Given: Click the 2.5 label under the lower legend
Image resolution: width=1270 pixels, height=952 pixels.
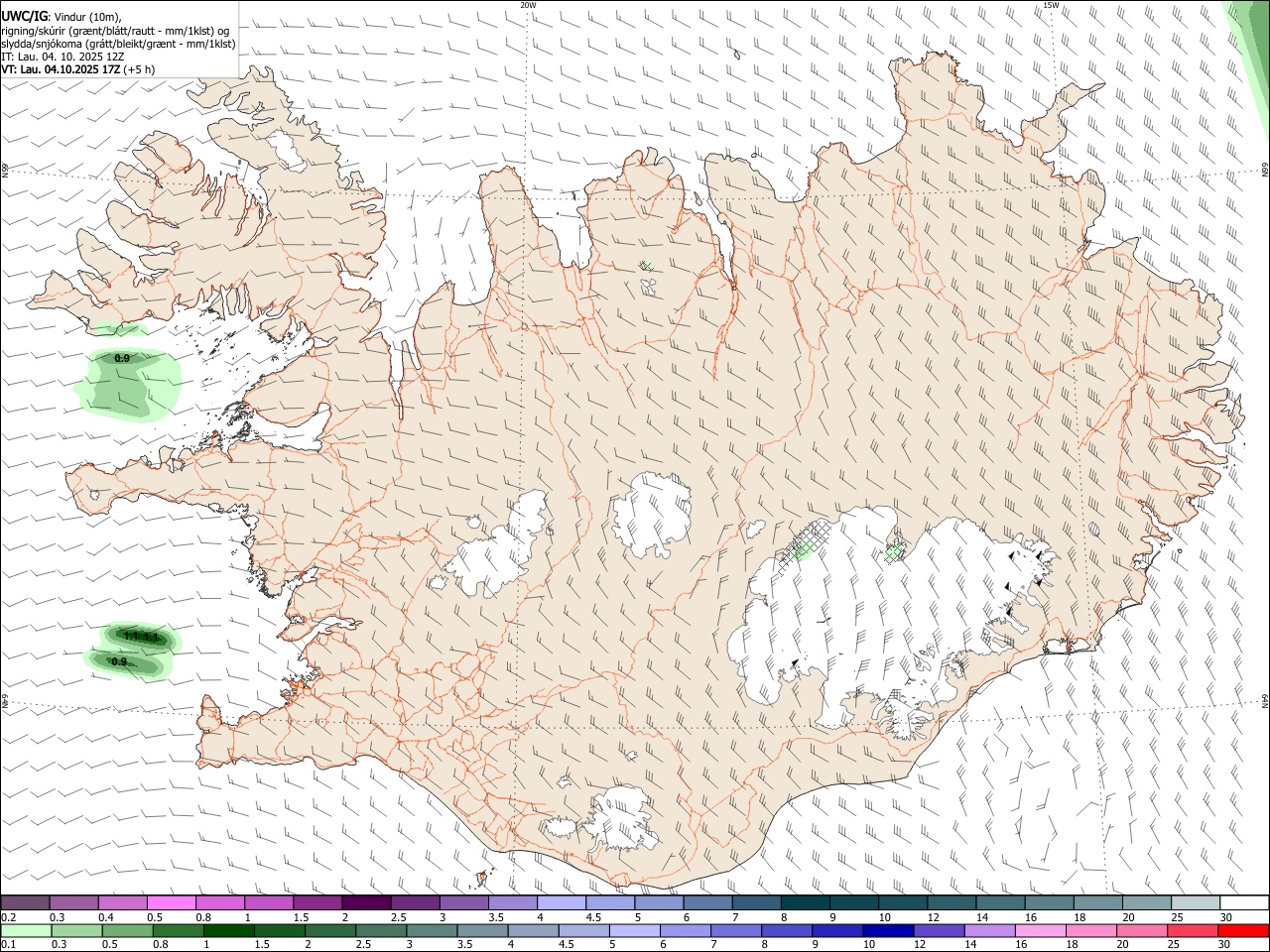Looking at the screenshot, I should (363, 945).
